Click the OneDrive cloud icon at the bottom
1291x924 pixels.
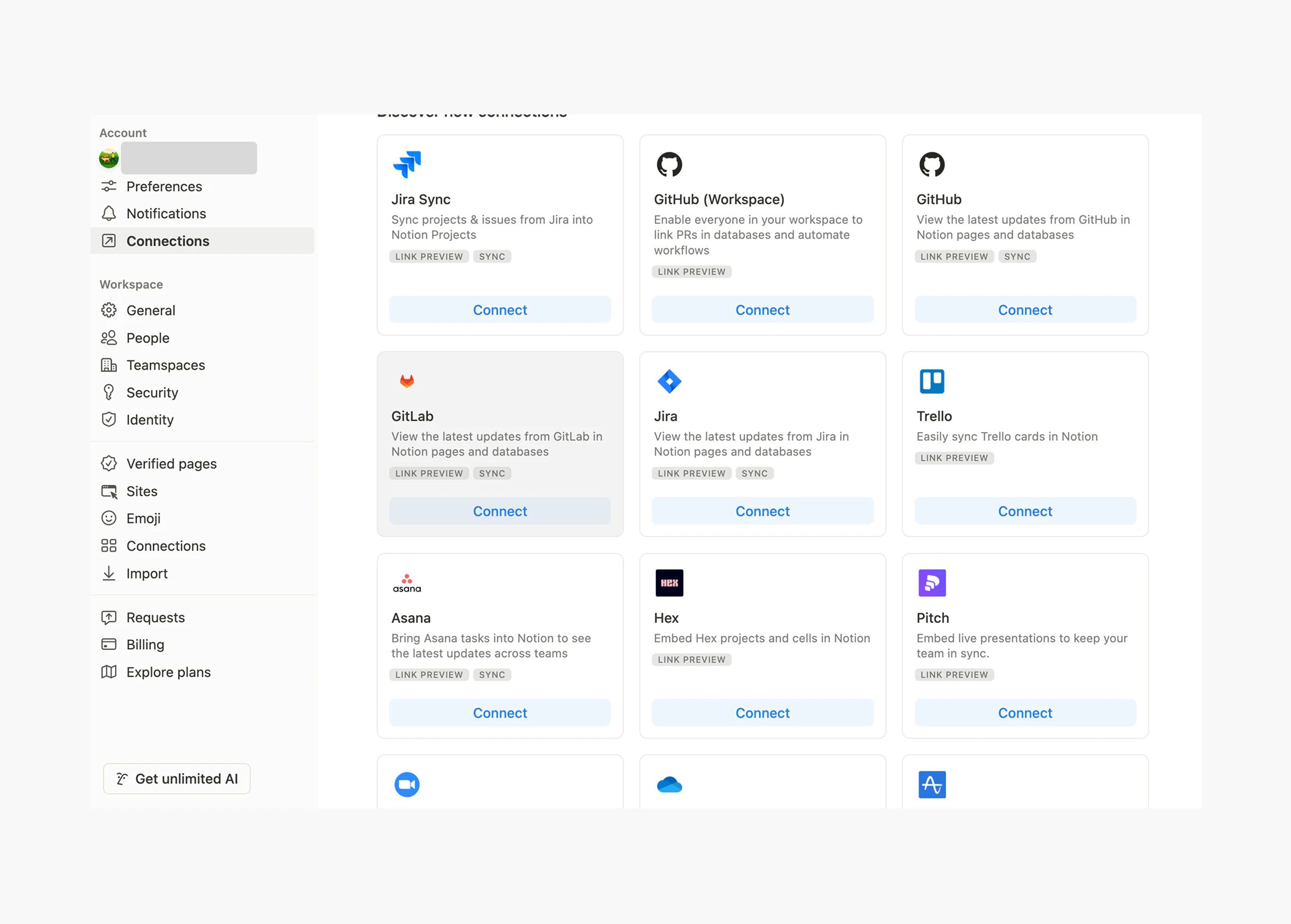(x=669, y=784)
